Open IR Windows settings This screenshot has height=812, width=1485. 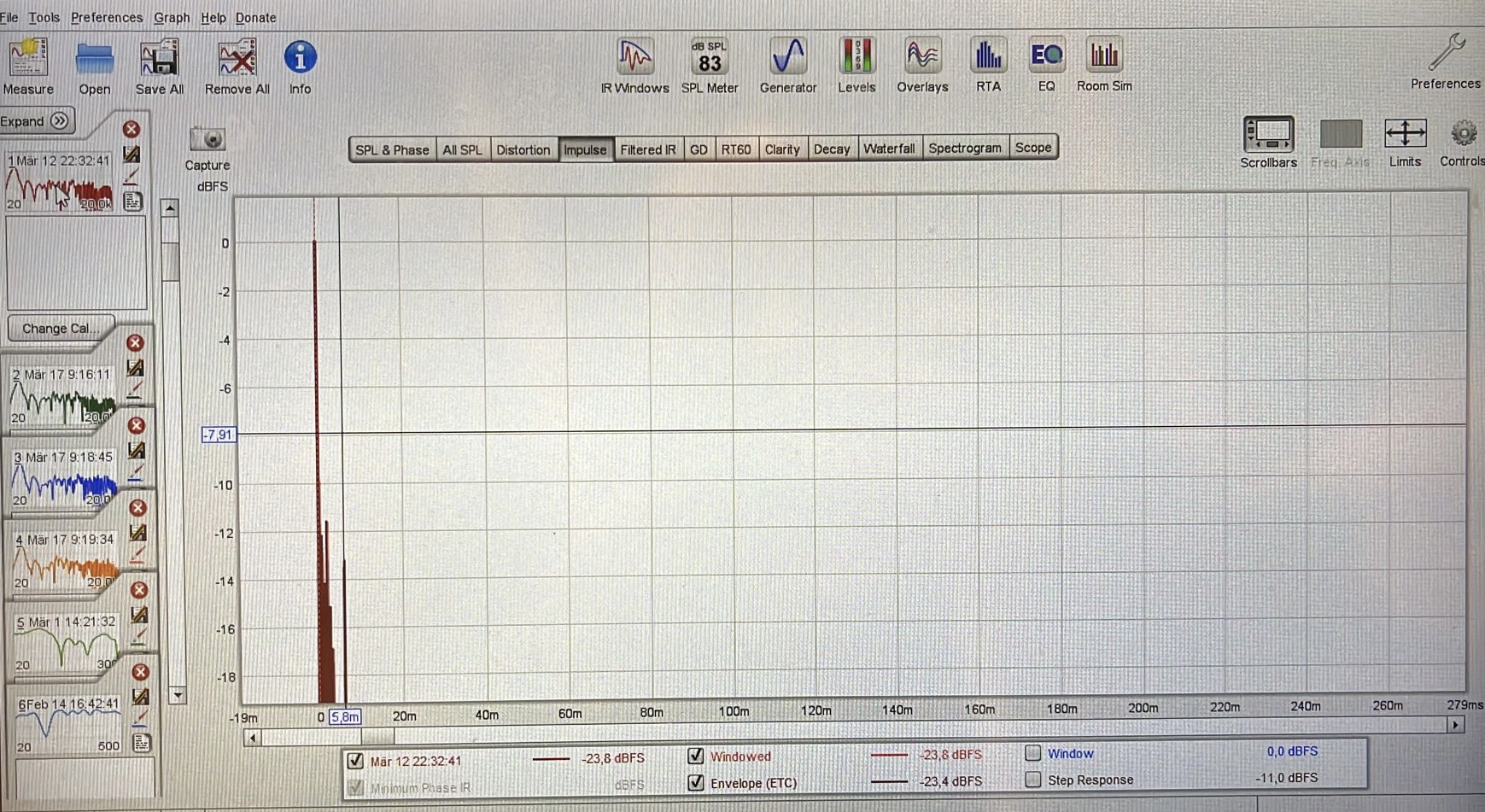click(634, 60)
